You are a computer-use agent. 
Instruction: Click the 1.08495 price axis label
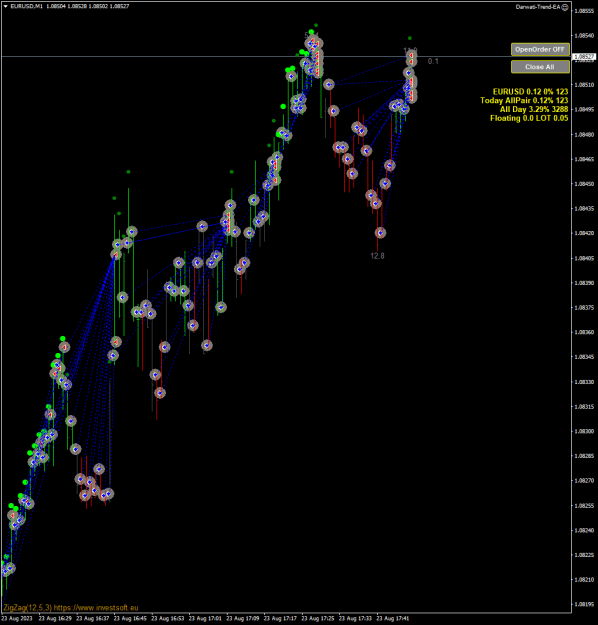click(x=584, y=110)
